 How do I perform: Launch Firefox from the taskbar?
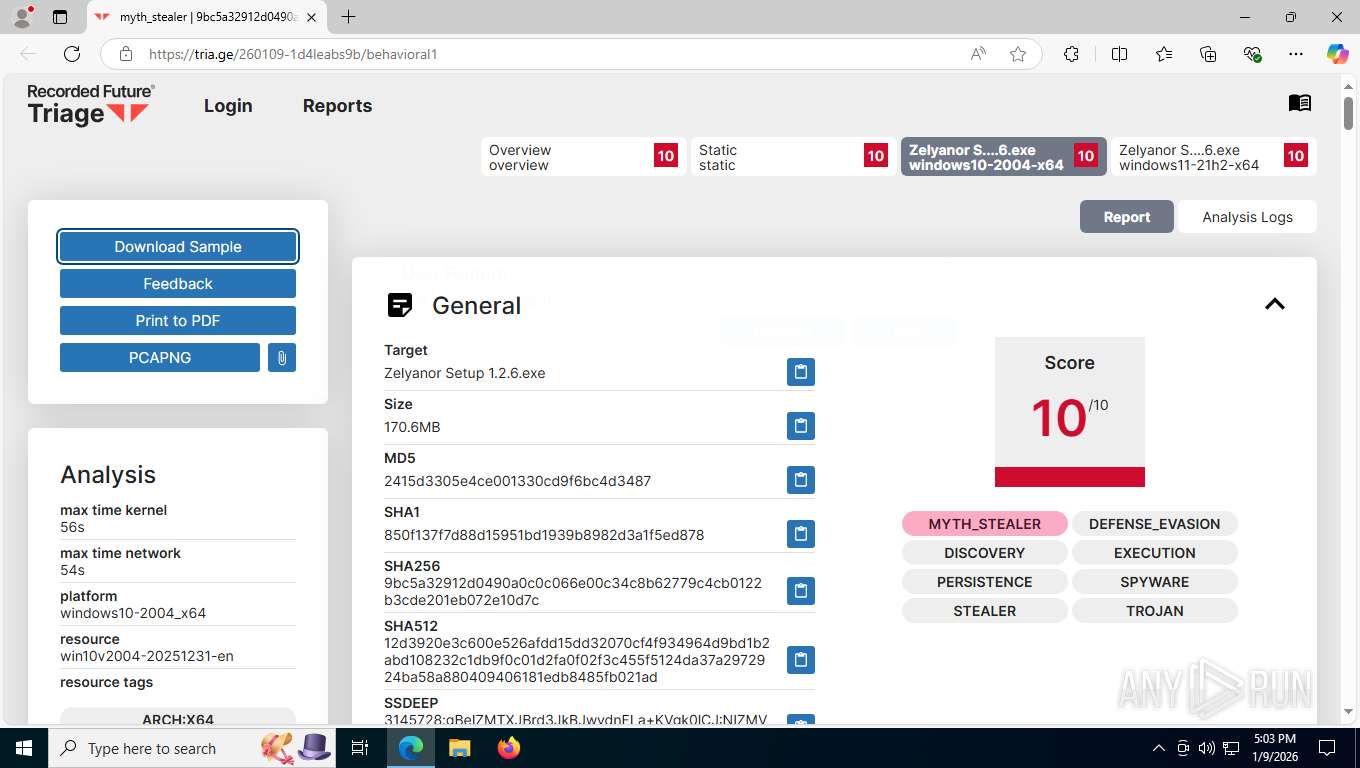tap(509, 748)
